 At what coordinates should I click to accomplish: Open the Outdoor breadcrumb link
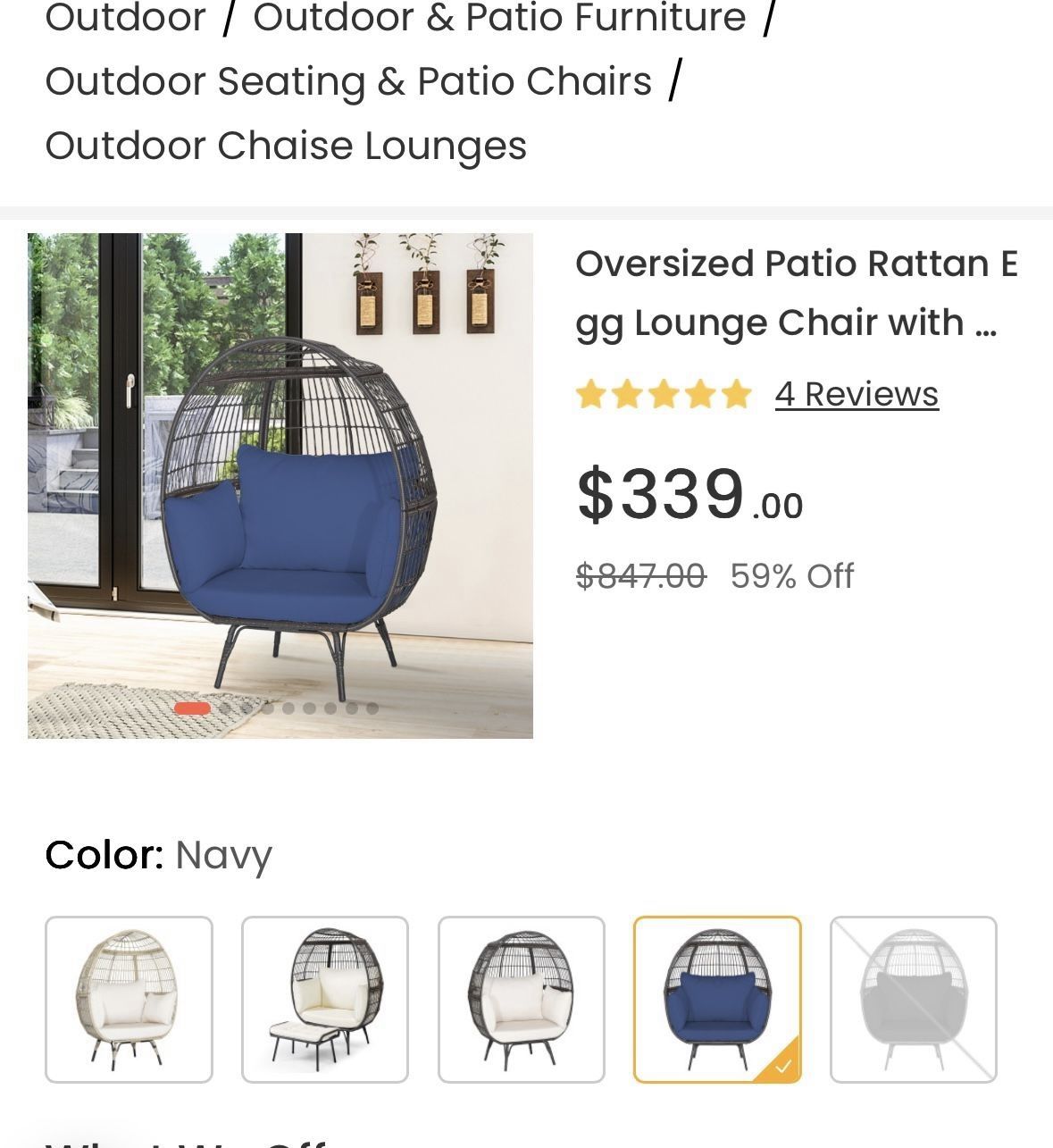point(125,18)
